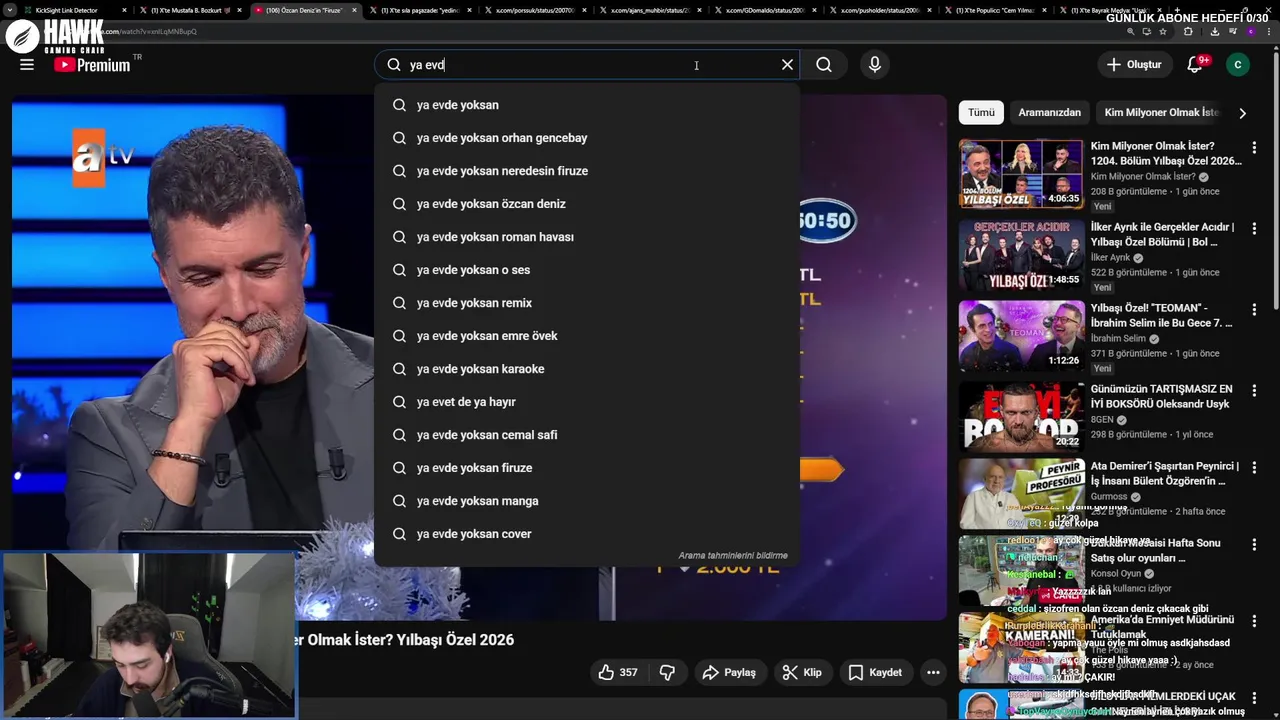Viewport: 1280px width, 720px height.
Task: Open options for Teoman Yılbaşı Özel video
Action: (x=1254, y=309)
